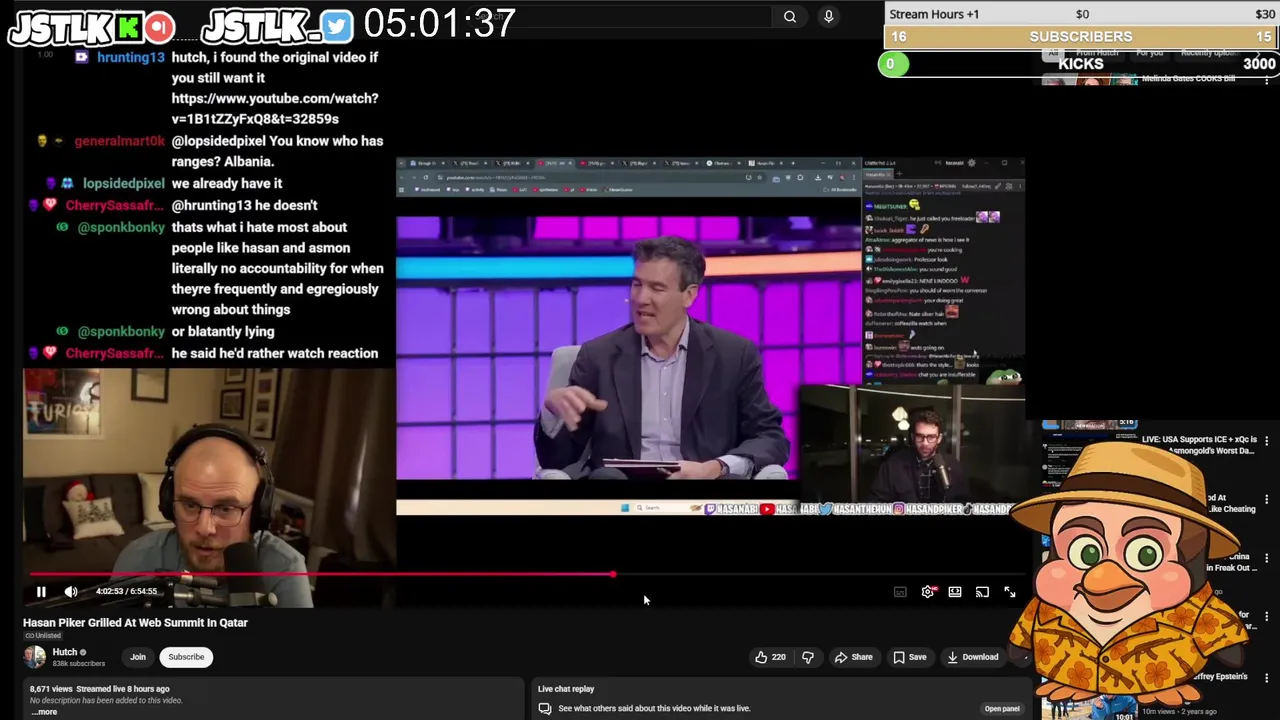The width and height of the screenshot is (1280, 720).
Task: Open options menu for 'Freak Out' video
Action: click(x=1266, y=558)
